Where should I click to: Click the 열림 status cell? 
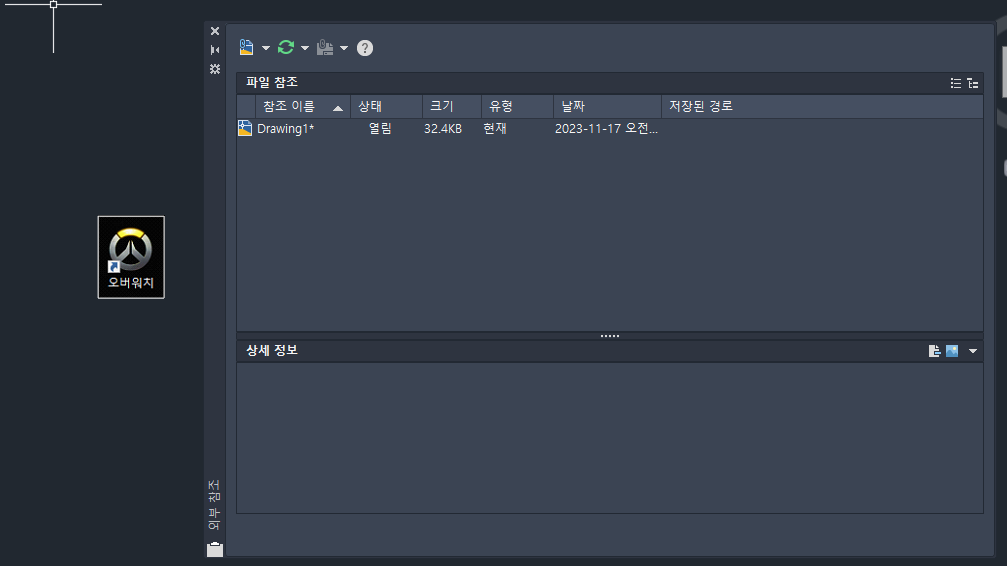tap(380, 128)
